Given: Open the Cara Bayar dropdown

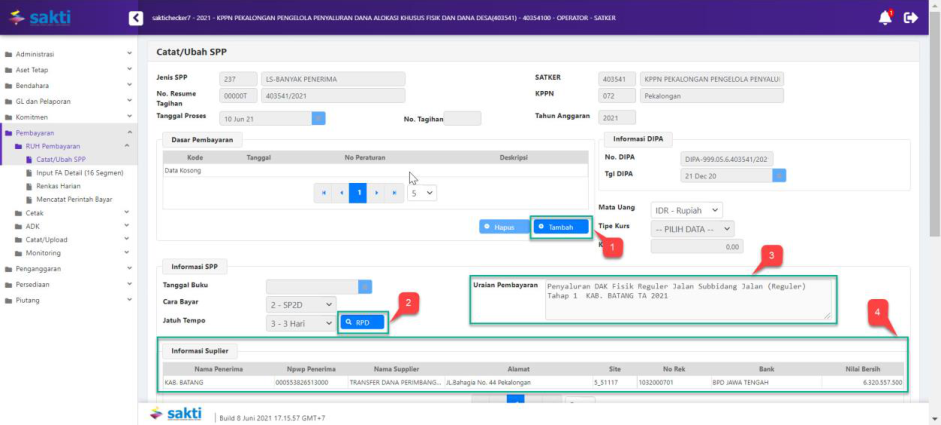Looking at the screenshot, I should tap(300, 304).
